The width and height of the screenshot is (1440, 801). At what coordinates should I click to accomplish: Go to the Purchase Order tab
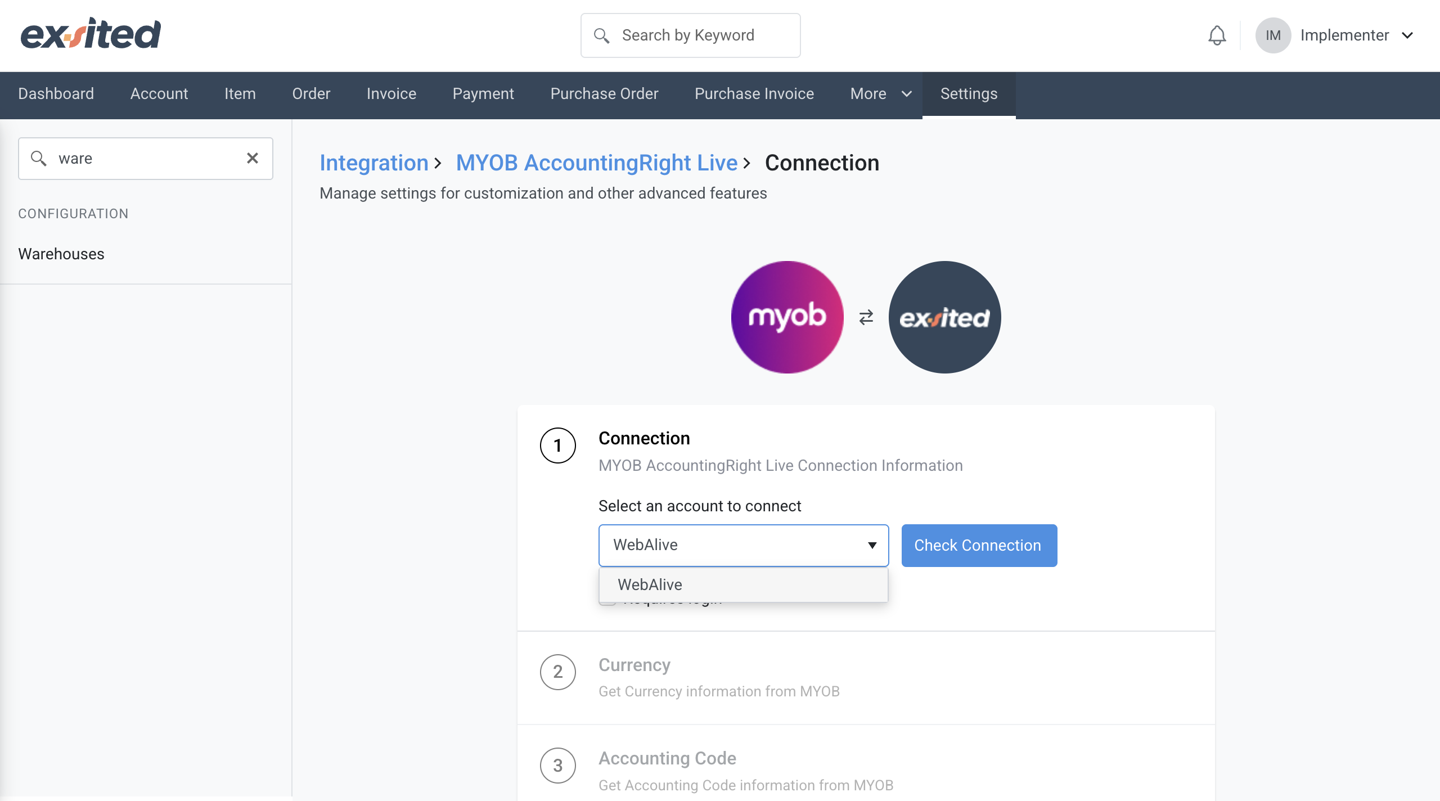(x=604, y=94)
